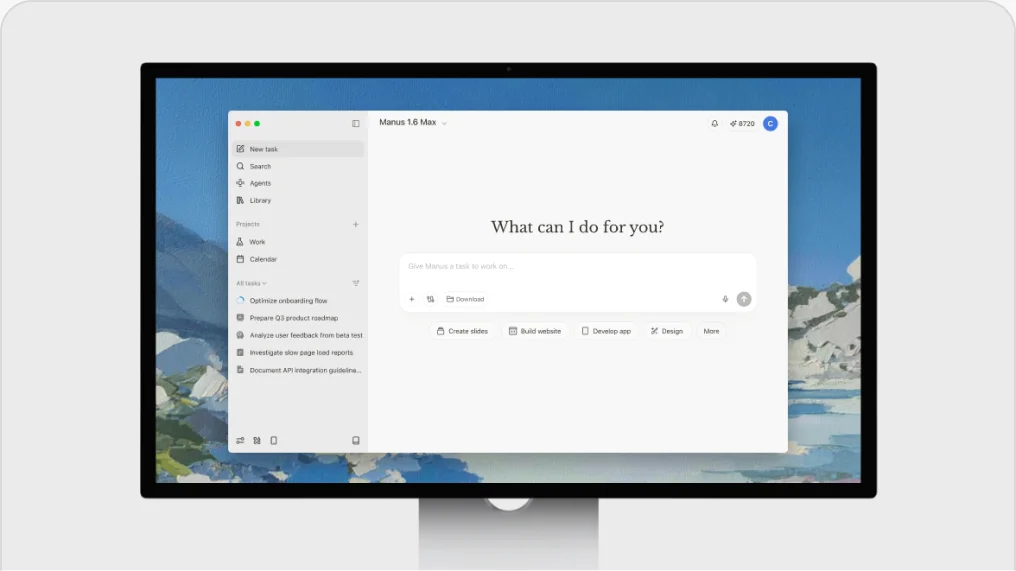Click the connectors icon at sidebar bottom
This screenshot has width=1016, height=571.
coord(257,441)
